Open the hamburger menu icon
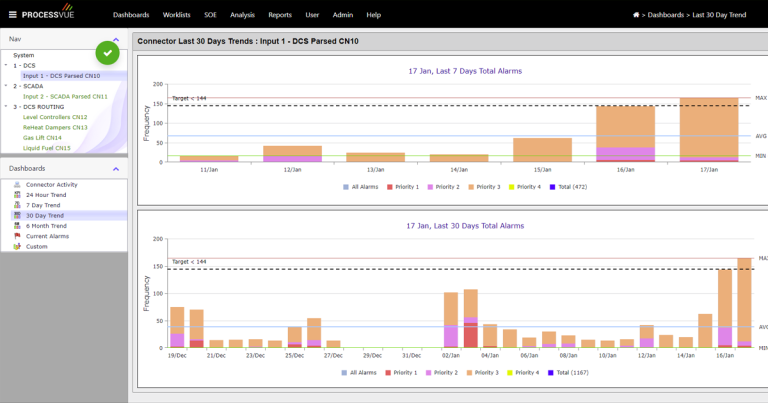The height and width of the screenshot is (403, 768). point(13,15)
